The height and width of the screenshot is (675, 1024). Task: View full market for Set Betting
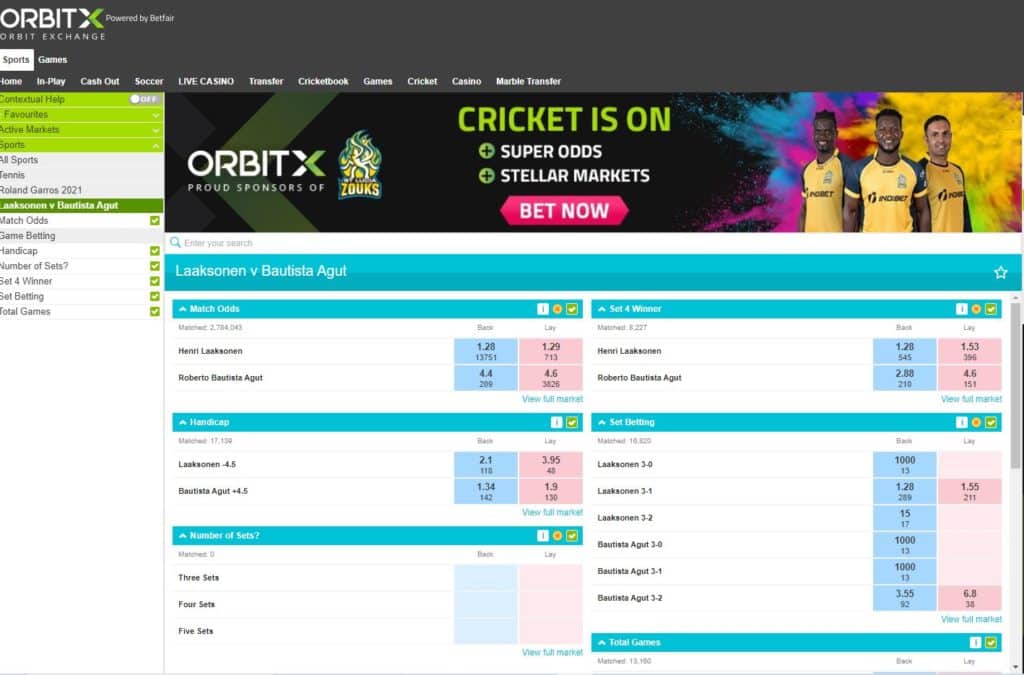[x=971, y=619]
